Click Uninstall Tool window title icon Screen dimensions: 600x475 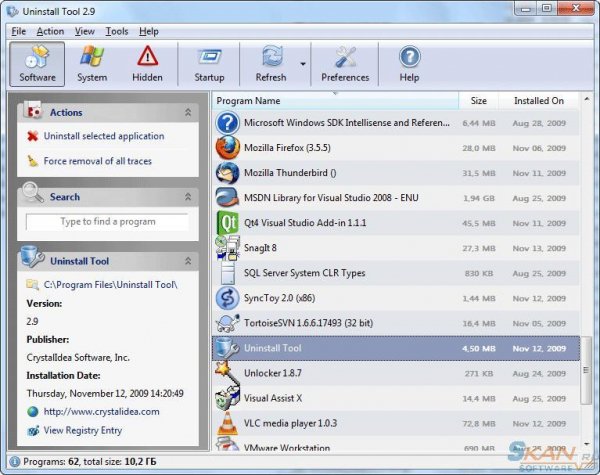12,11
